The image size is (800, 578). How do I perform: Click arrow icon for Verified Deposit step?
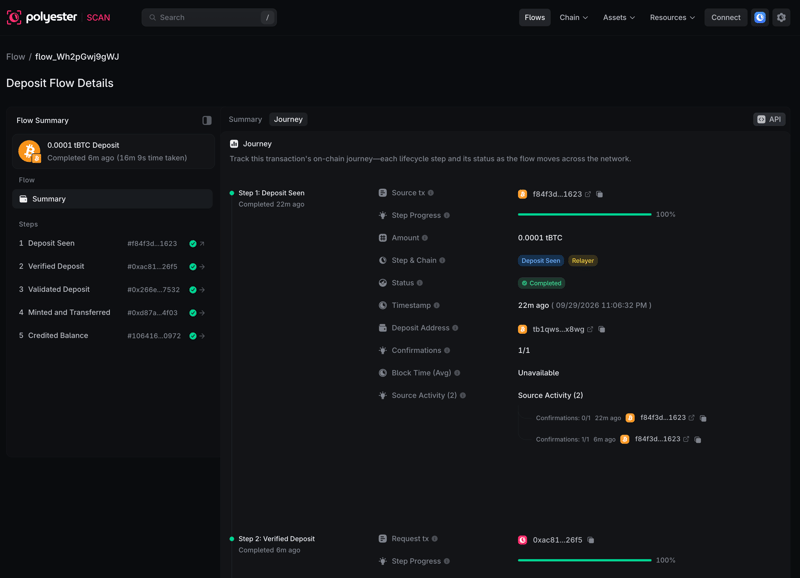(202, 267)
